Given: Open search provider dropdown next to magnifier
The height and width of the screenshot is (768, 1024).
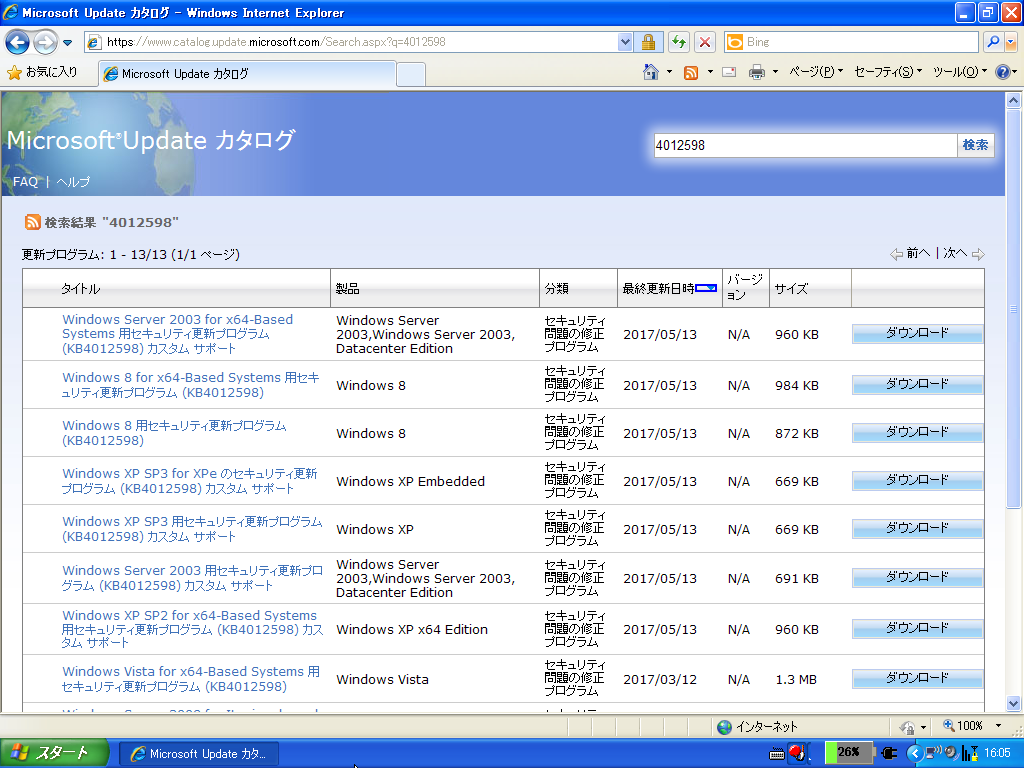Looking at the screenshot, I should pos(1011,42).
